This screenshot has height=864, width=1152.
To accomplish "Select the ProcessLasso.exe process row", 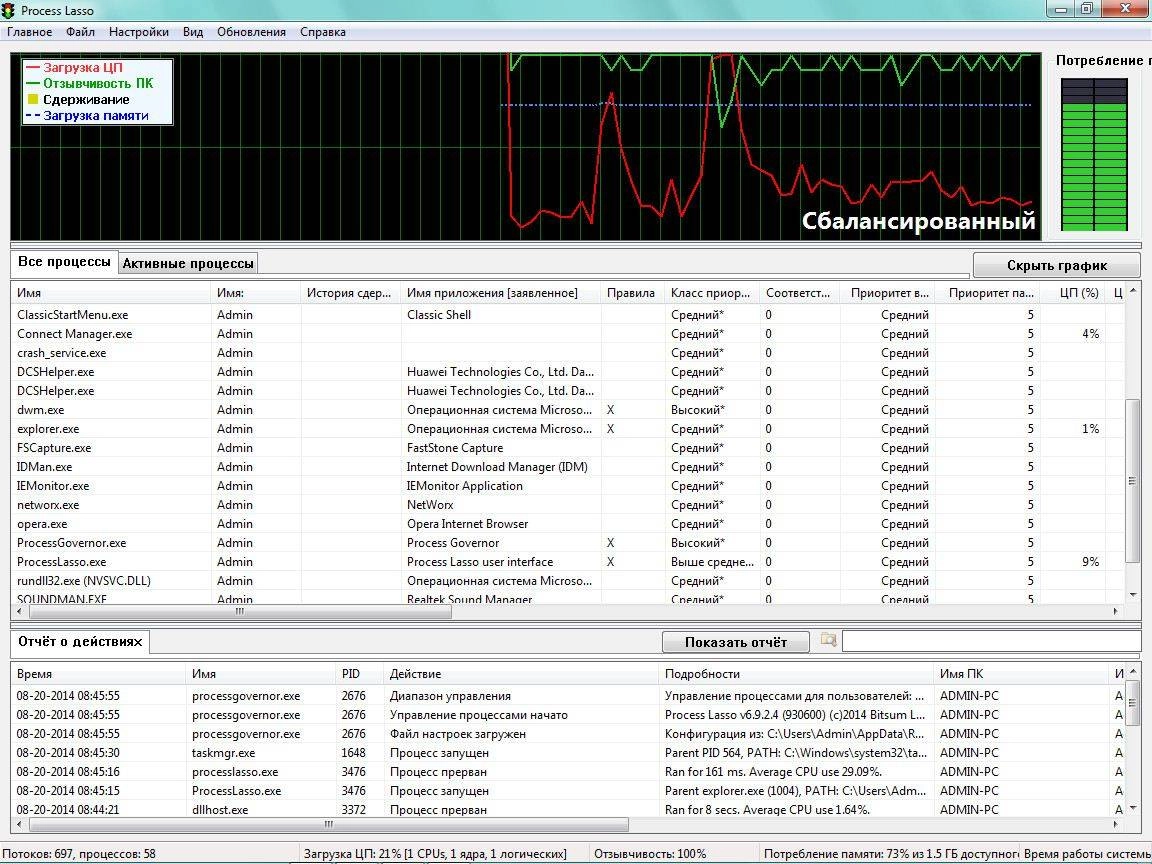I will (x=567, y=562).
